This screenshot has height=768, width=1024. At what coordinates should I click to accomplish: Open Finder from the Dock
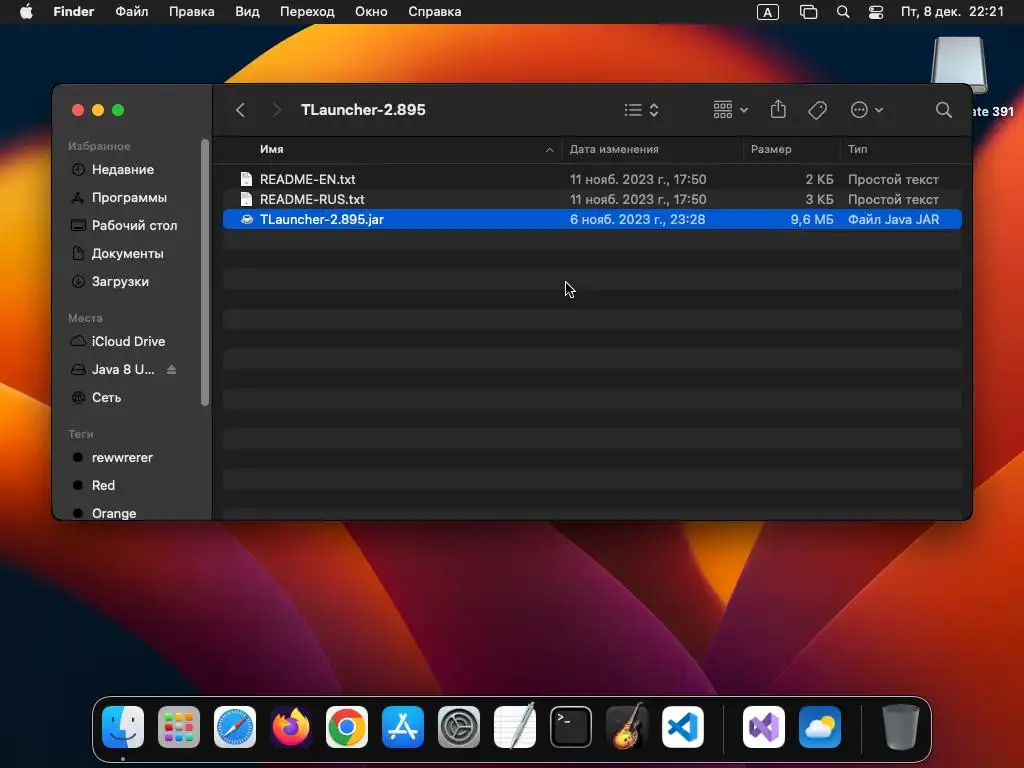(123, 727)
